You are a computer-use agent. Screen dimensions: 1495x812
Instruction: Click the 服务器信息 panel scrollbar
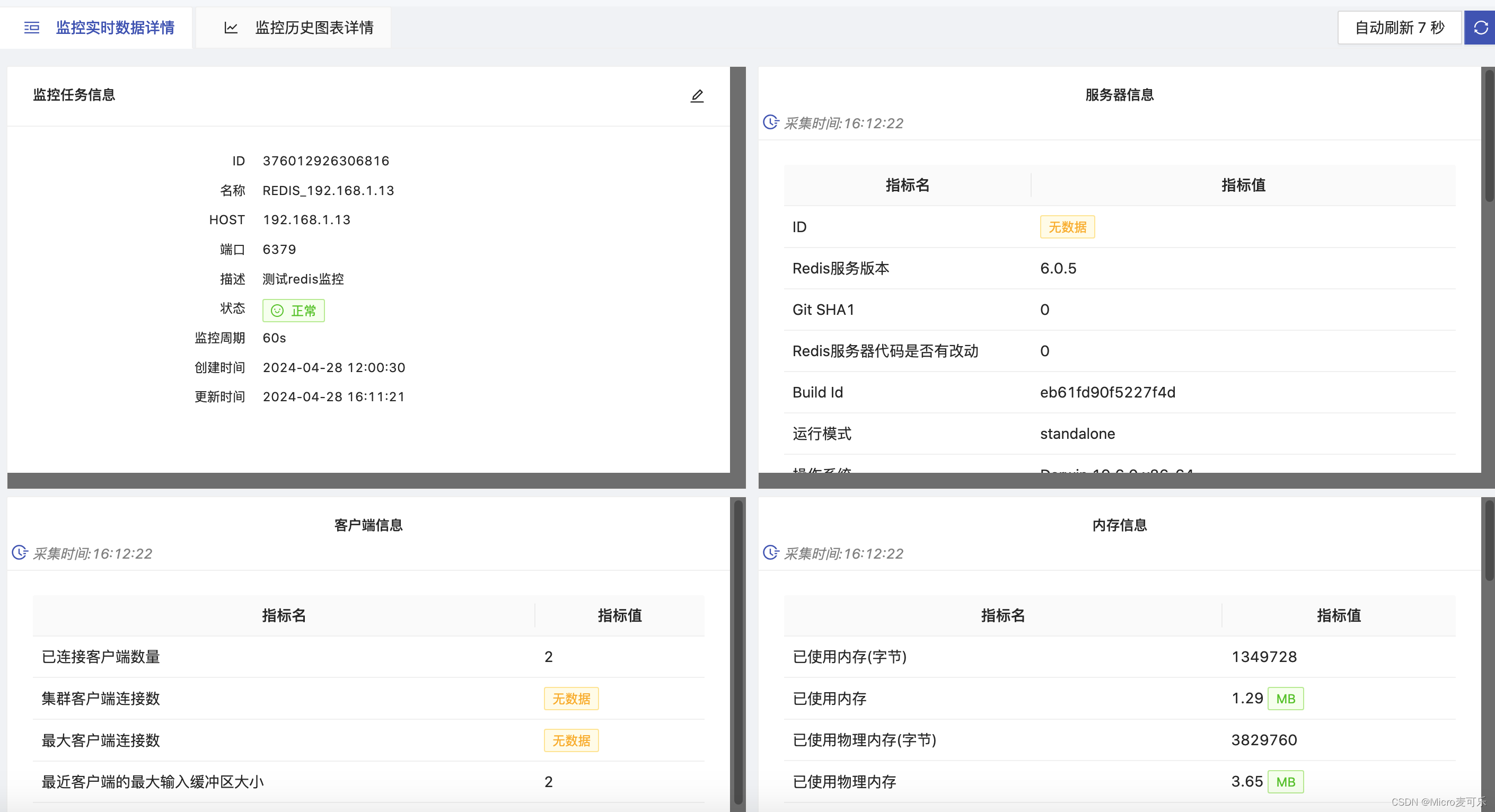[1489, 136]
